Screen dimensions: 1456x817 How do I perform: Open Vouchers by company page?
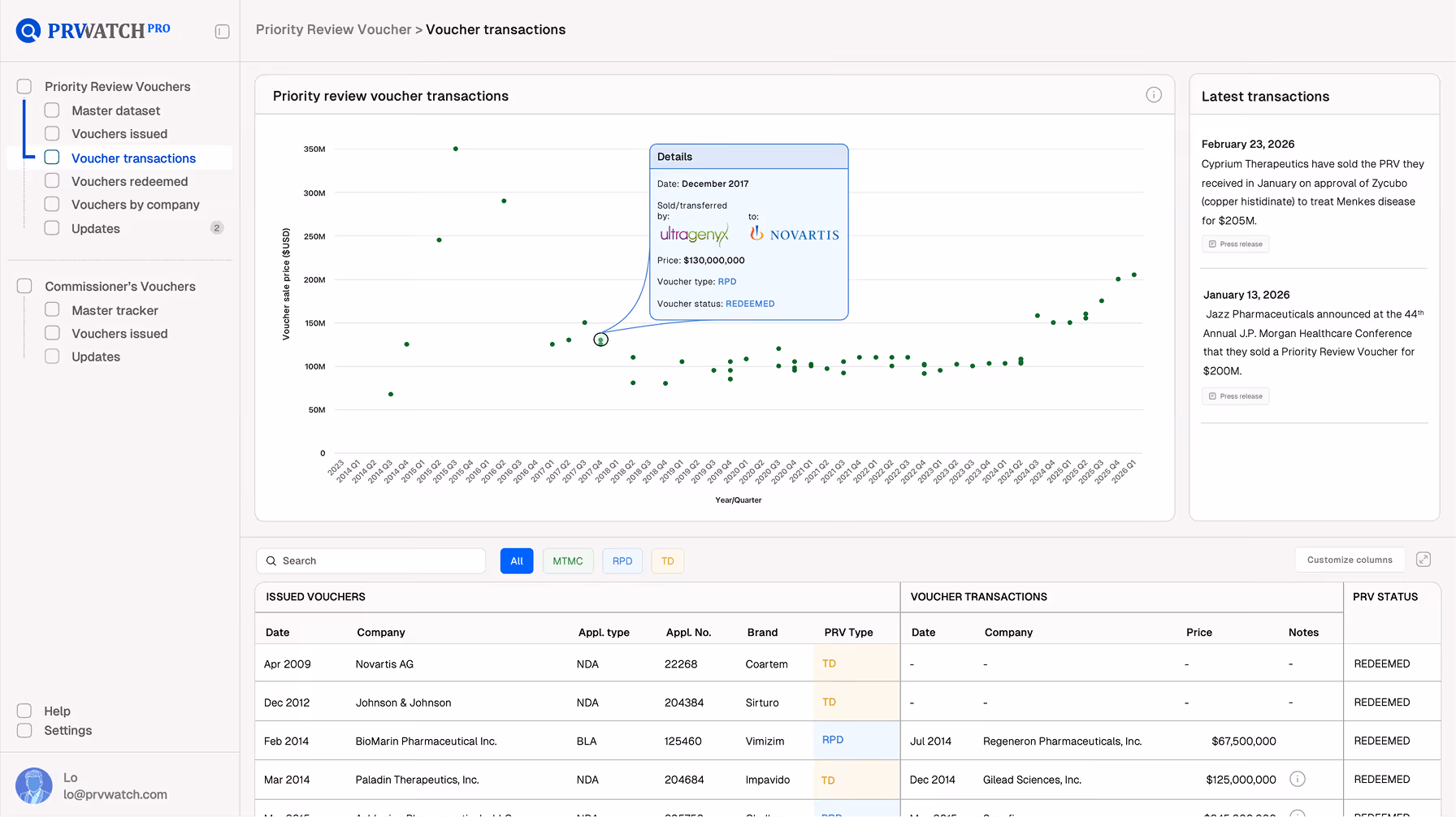[135, 205]
